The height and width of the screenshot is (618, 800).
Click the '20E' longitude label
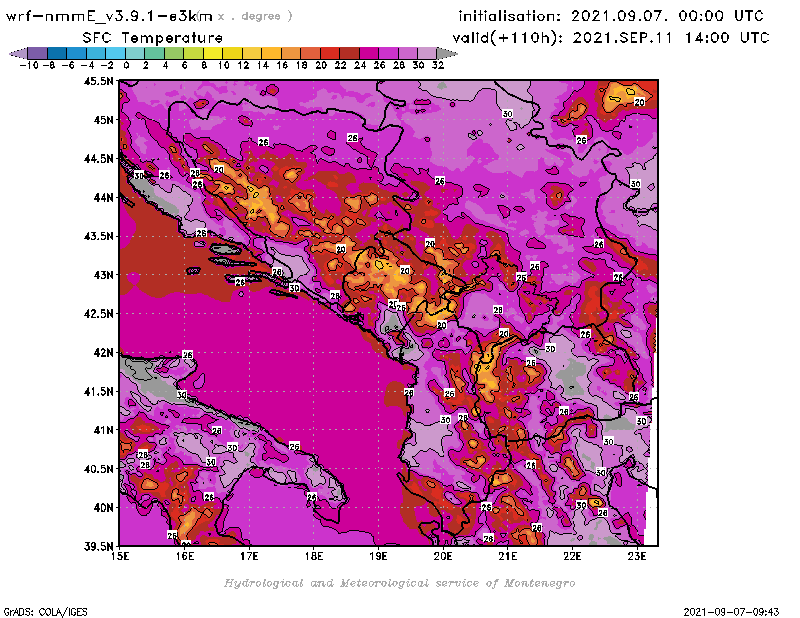pos(443,556)
